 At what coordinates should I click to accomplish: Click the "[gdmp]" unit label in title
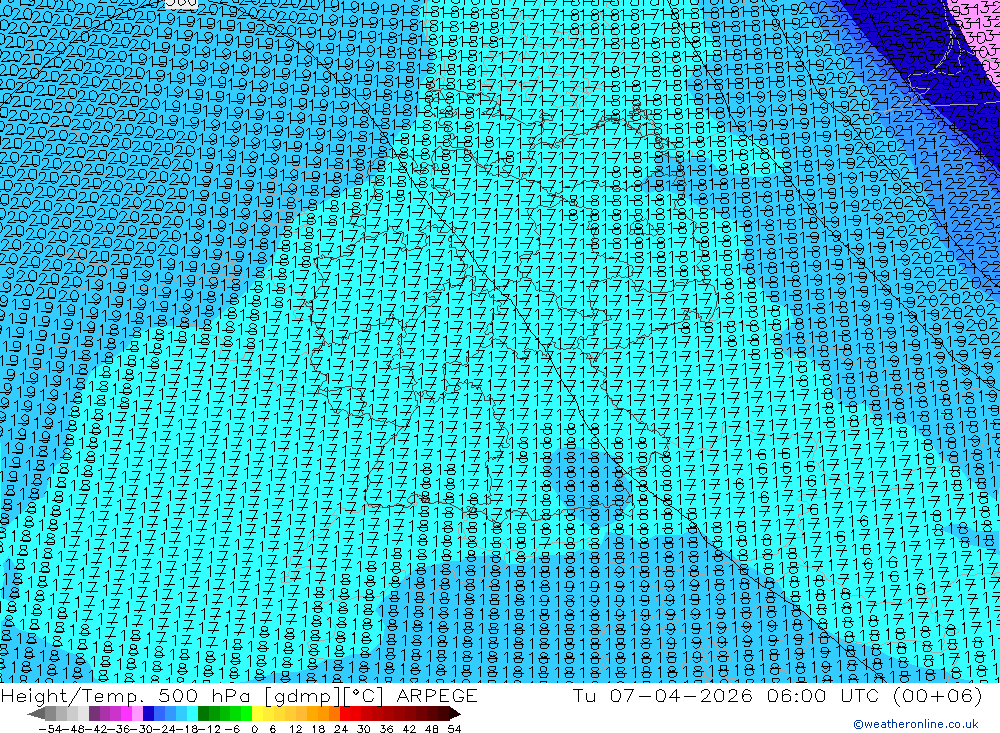point(302,696)
